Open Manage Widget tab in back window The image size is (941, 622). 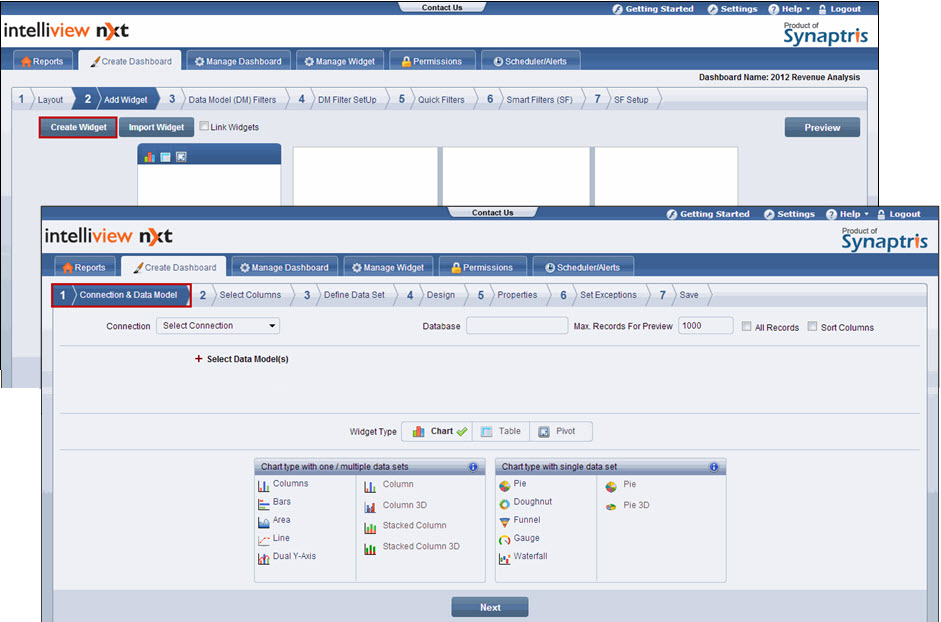pyautogui.click(x=340, y=61)
